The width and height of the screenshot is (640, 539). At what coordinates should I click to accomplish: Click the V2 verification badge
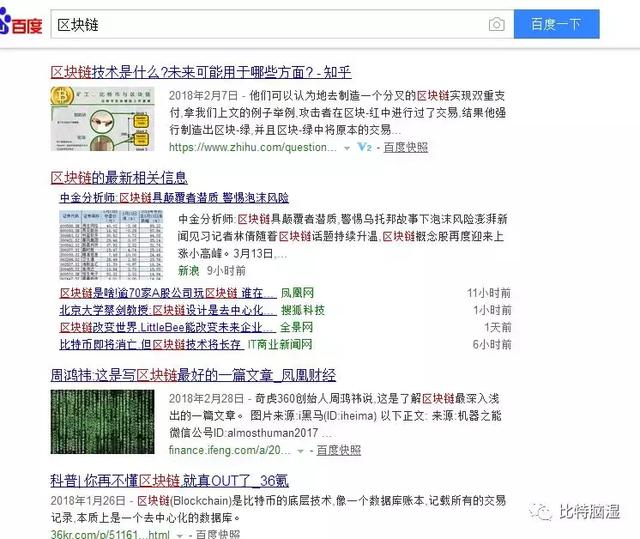click(x=364, y=147)
